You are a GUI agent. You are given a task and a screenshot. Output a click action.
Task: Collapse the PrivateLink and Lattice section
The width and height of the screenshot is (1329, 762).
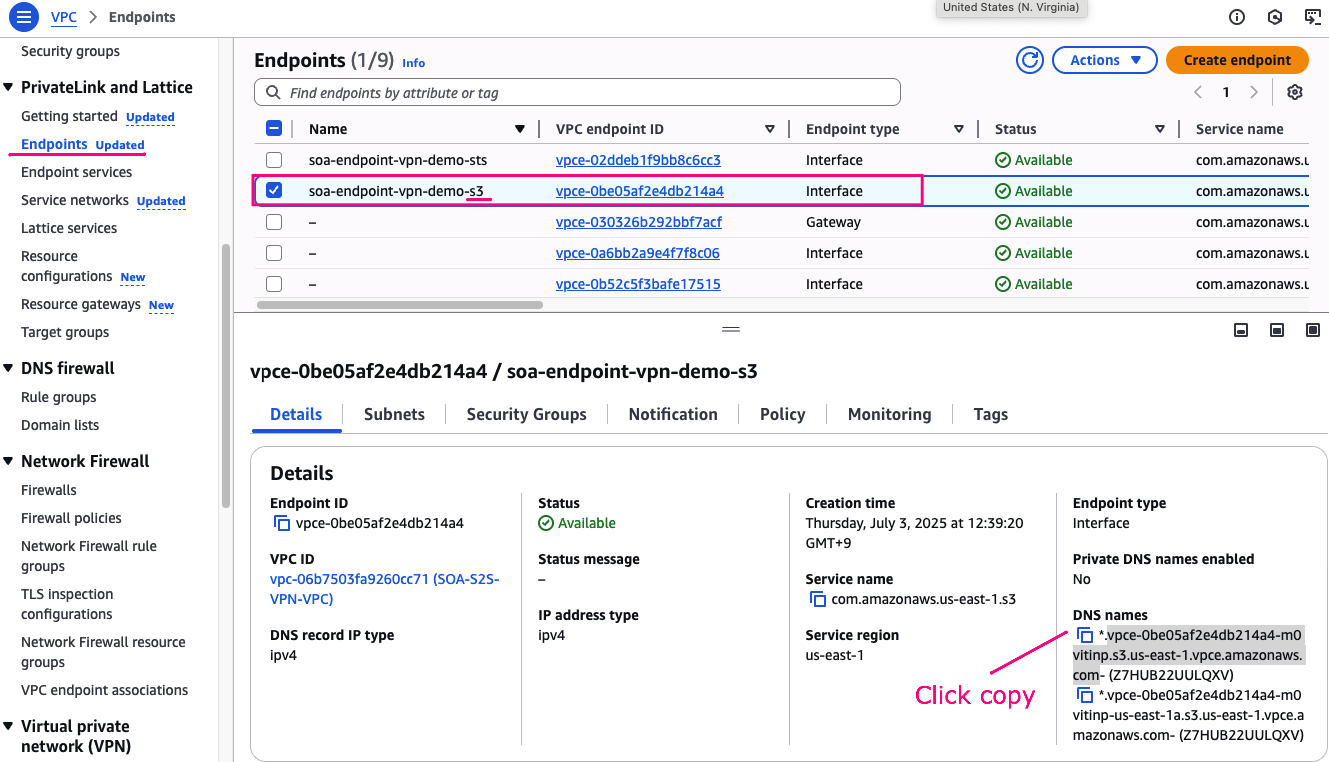pyautogui.click(x=9, y=88)
